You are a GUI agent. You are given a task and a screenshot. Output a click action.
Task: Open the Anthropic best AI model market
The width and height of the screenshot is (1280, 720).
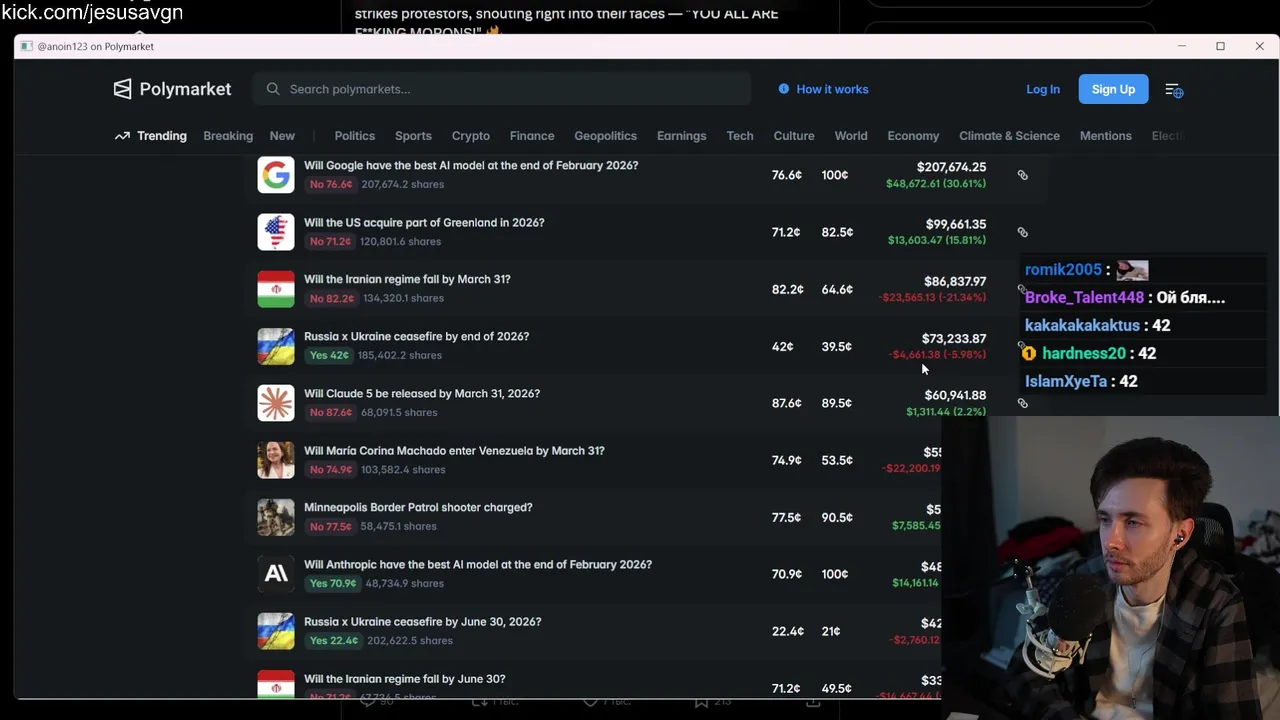pos(478,564)
